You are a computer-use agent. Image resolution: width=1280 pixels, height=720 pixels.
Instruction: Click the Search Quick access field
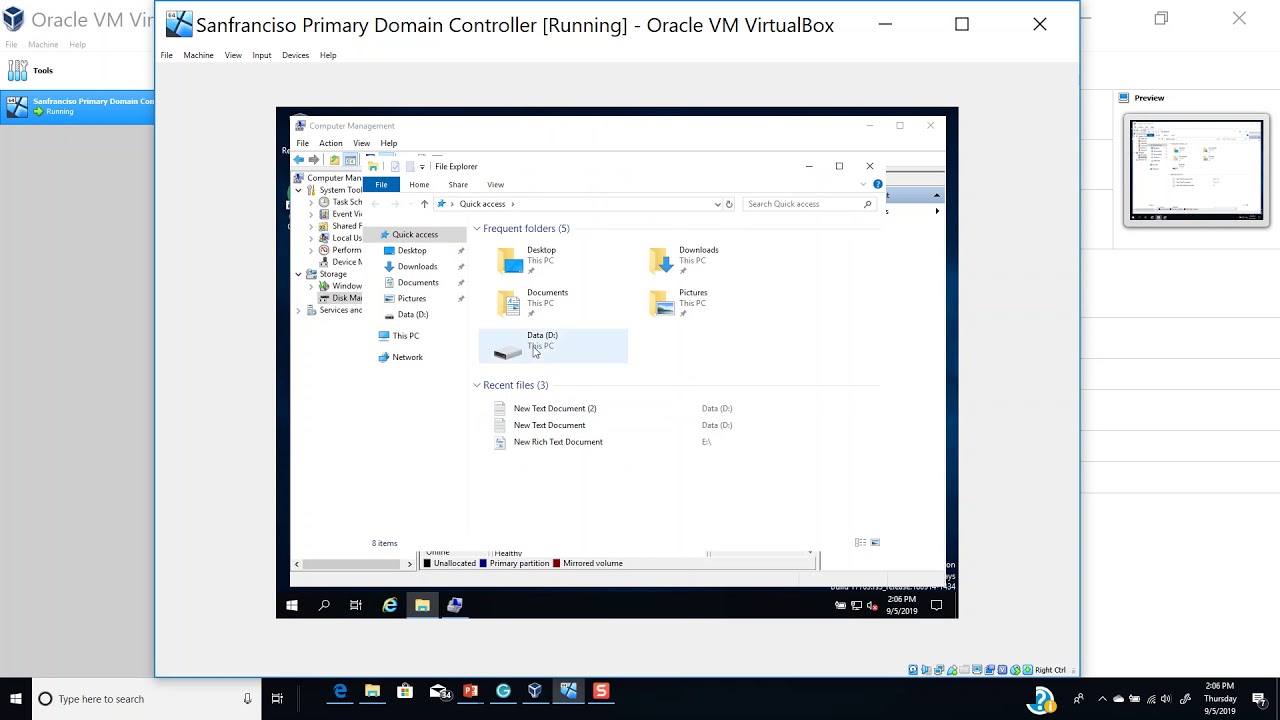(808, 204)
